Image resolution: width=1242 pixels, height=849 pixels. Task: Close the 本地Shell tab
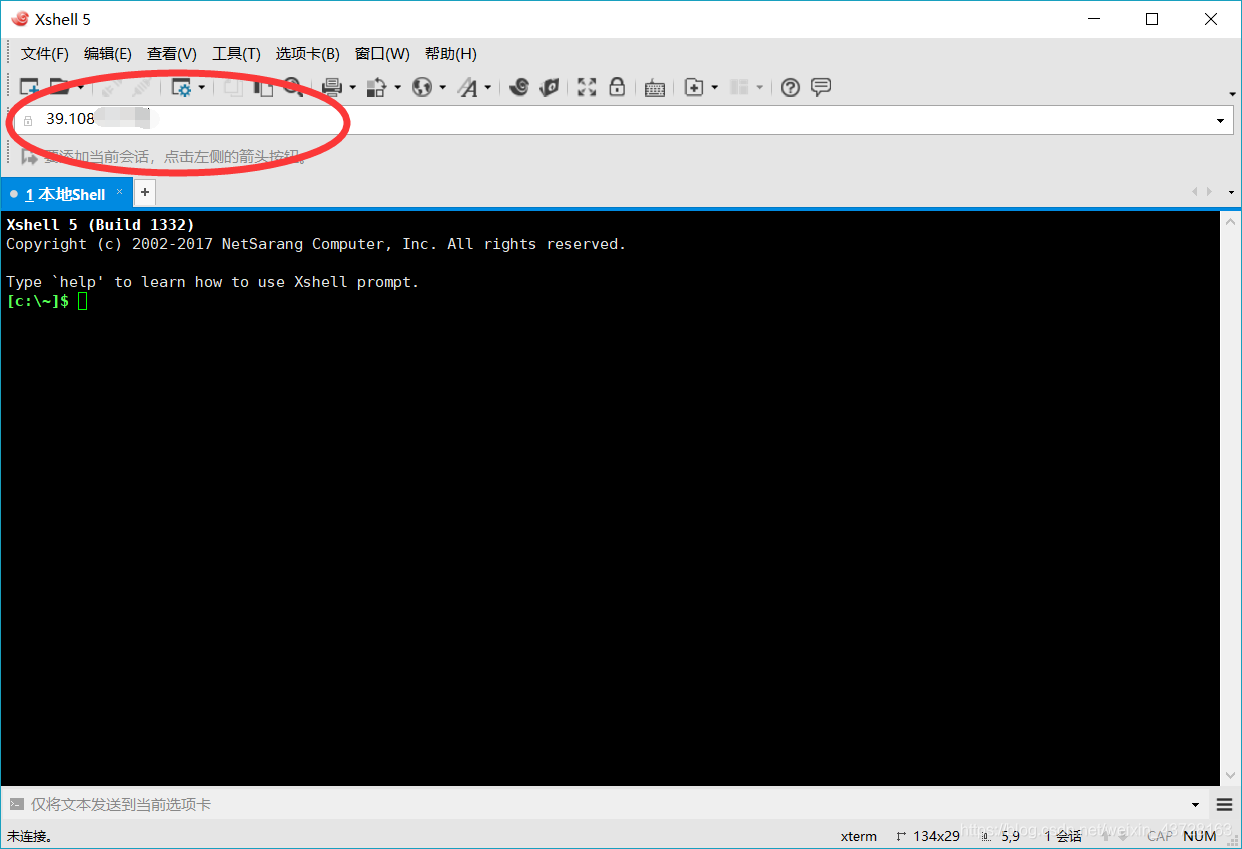point(120,192)
